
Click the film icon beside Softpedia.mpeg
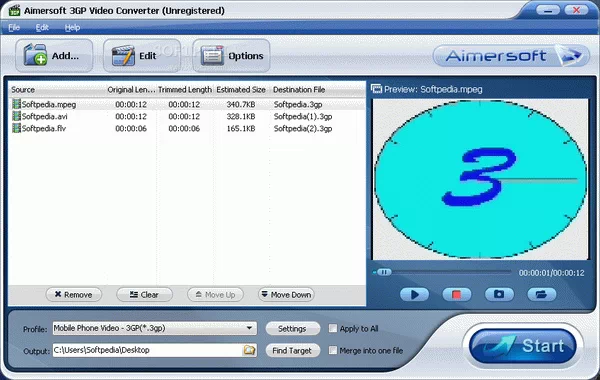(16, 104)
